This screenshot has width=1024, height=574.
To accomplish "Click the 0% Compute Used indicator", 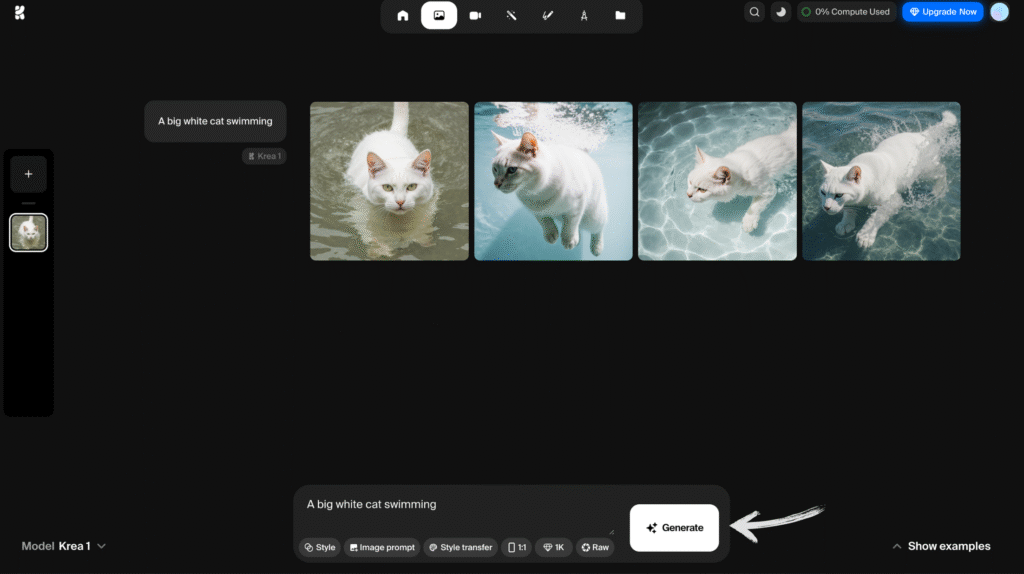I will (846, 12).
